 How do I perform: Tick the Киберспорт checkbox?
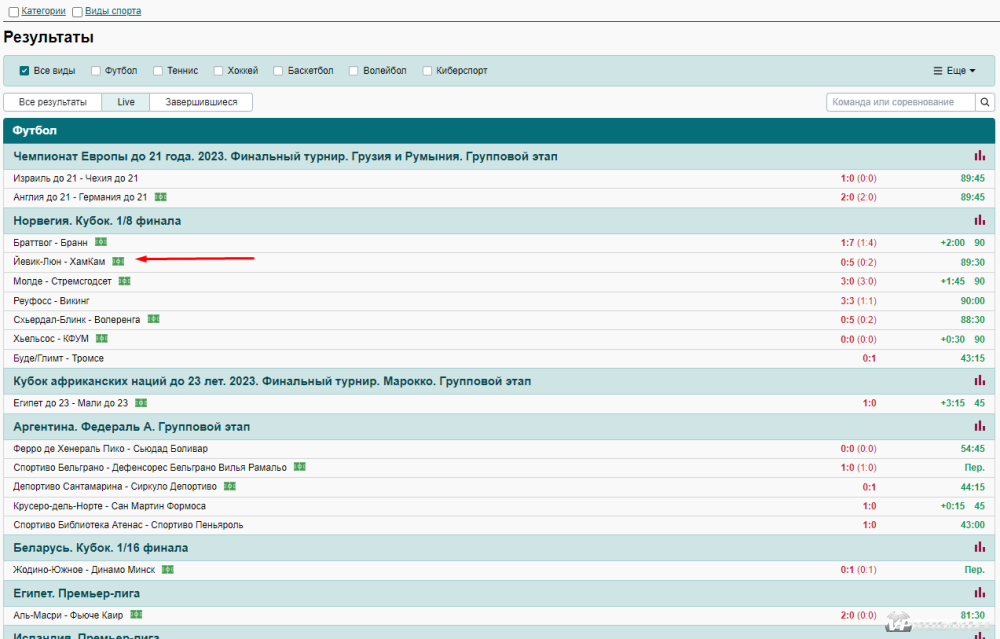tap(428, 71)
